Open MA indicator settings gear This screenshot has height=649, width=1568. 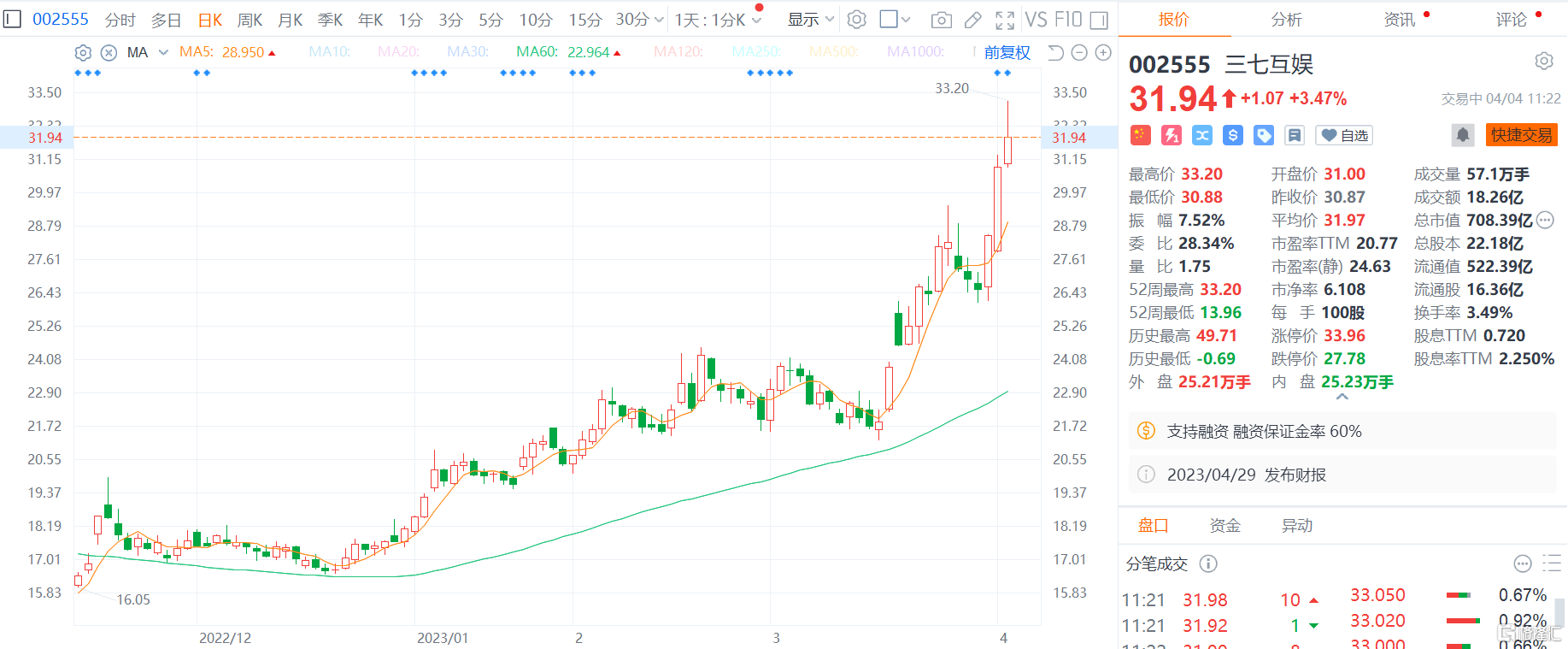tap(83, 53)
